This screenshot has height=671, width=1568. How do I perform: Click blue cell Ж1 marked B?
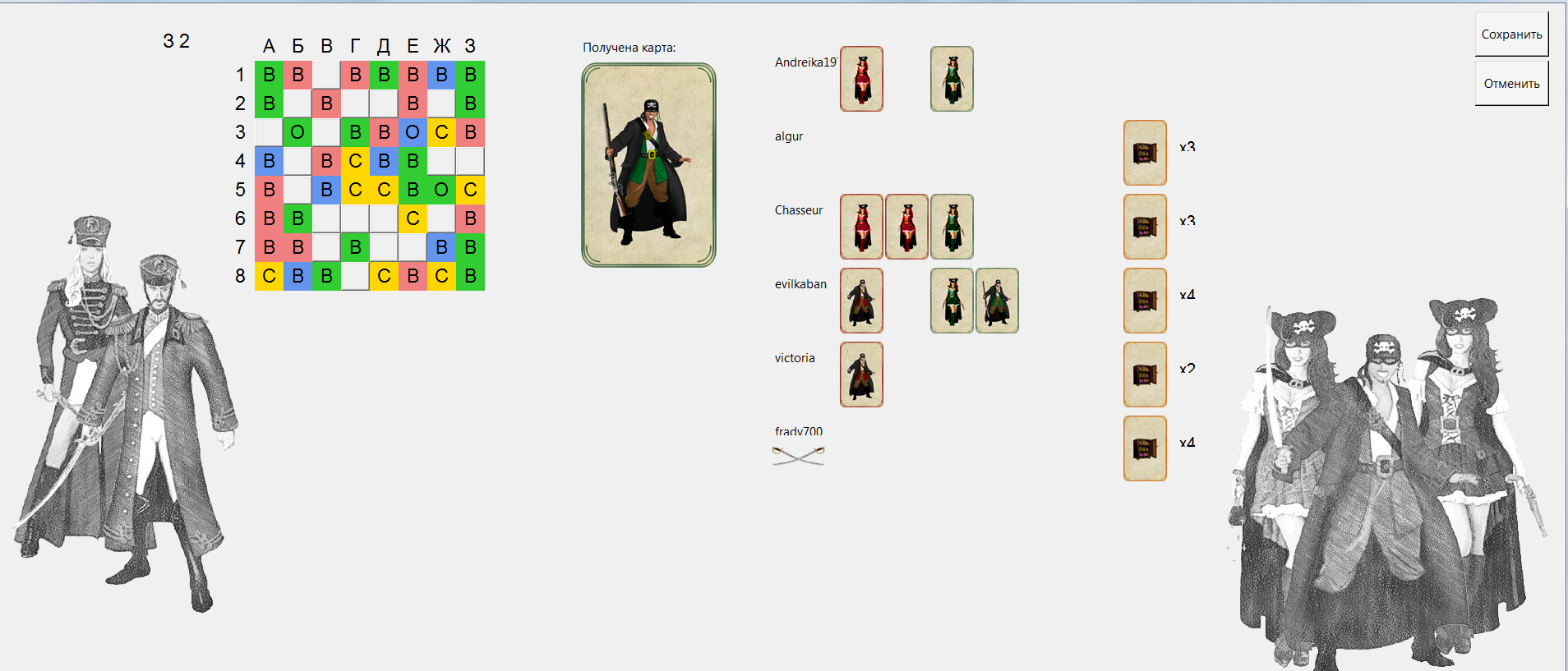(441, 75)
